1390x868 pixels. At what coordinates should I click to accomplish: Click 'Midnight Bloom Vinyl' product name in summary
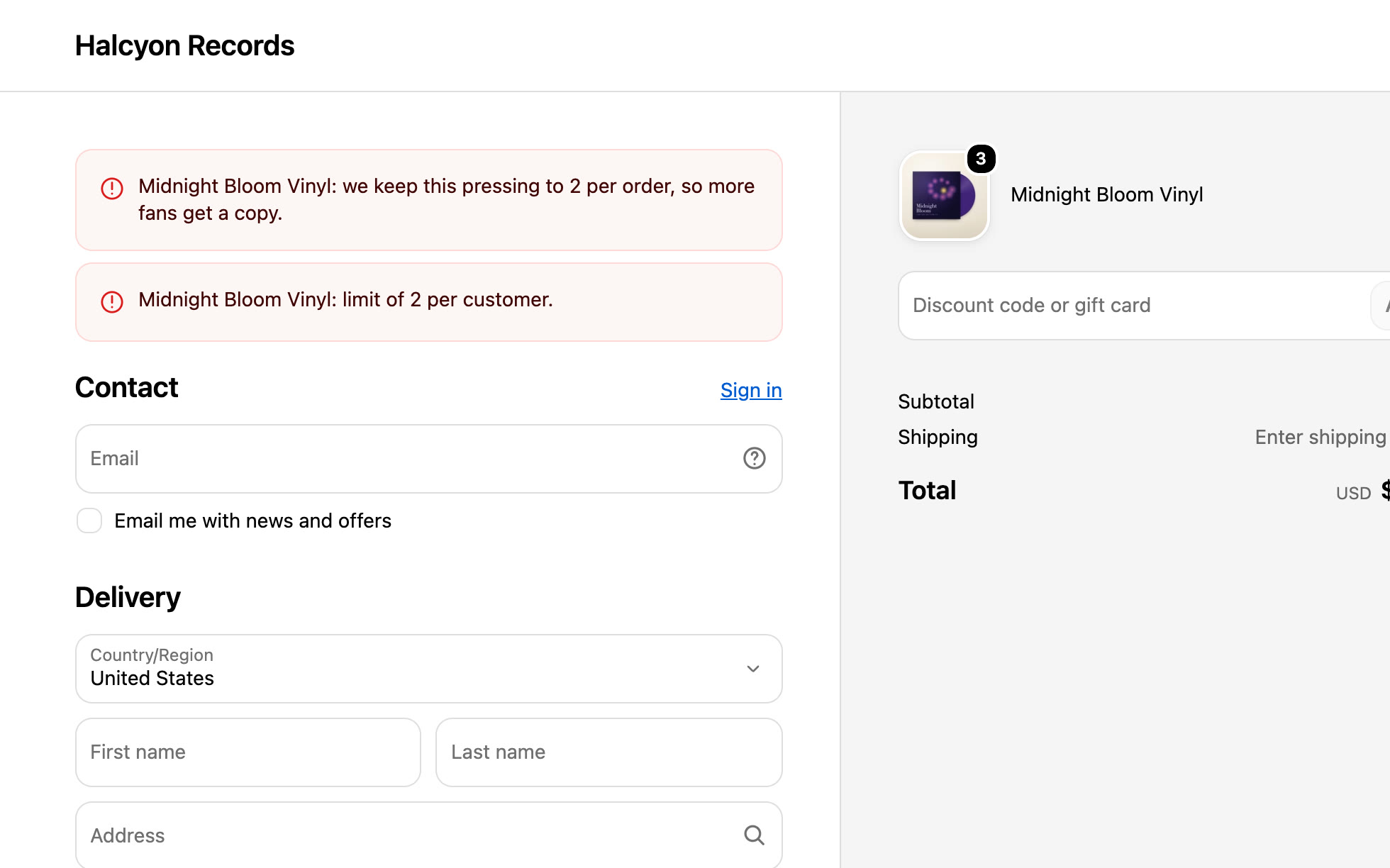[1106, 194]
